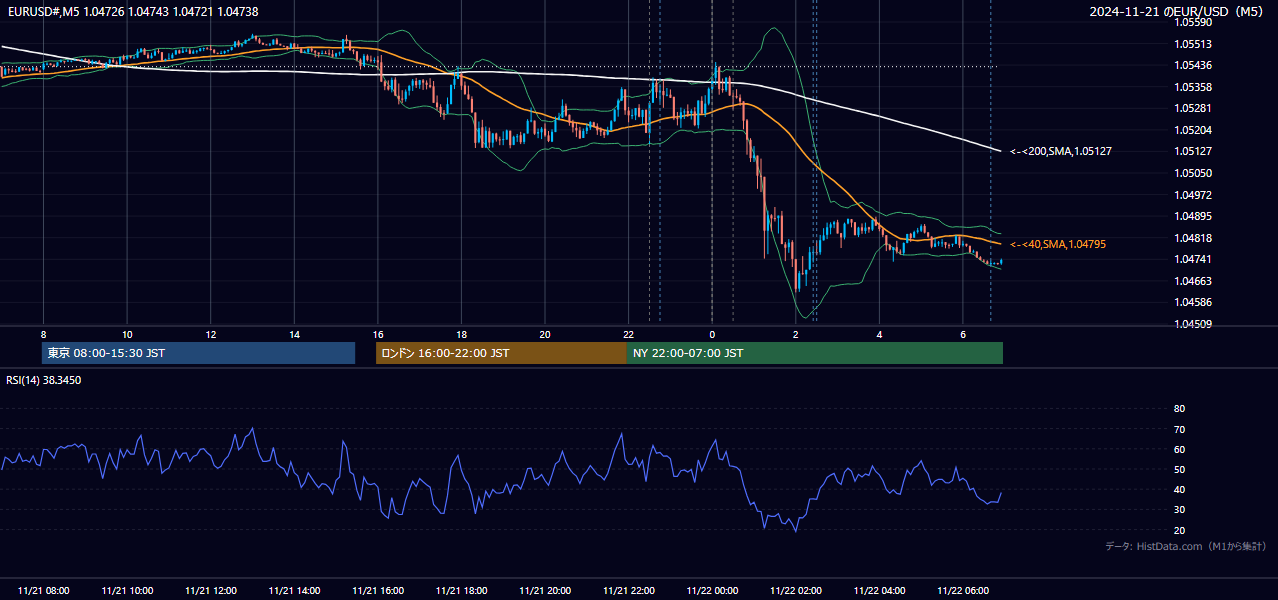Click hour tick 6 under price chart
Viewport: 1278px width, 600px height.
962,334
